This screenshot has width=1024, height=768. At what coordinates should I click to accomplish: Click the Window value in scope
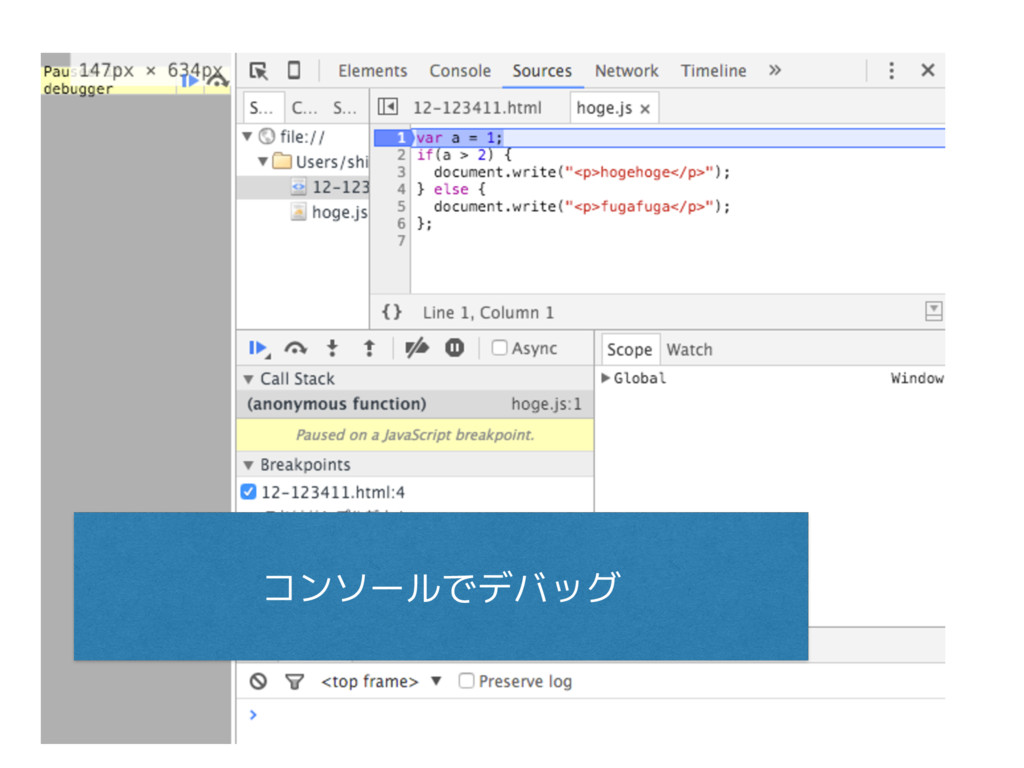917,378
